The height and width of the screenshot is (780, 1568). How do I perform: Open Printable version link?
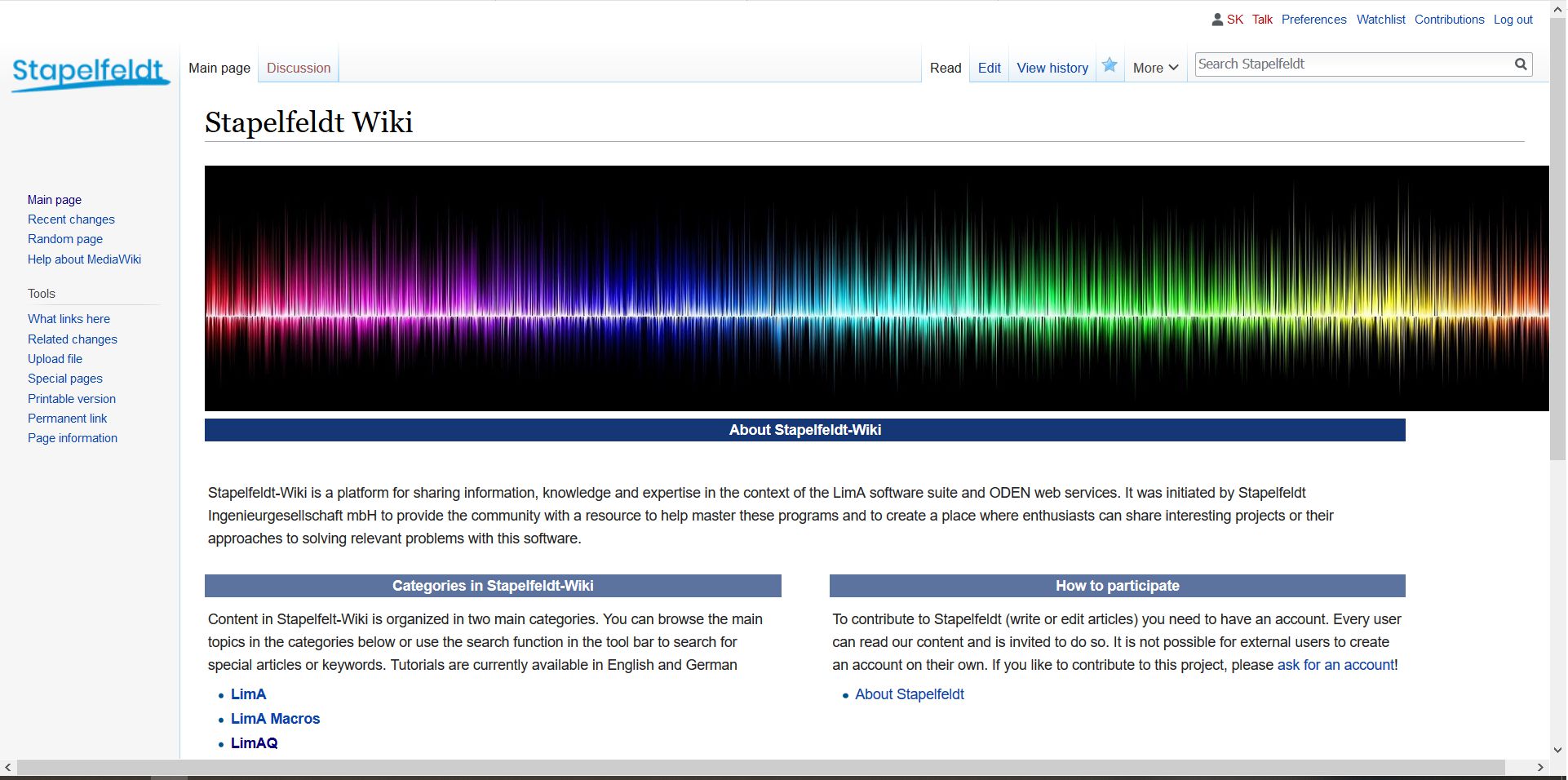tap(72, 399)
